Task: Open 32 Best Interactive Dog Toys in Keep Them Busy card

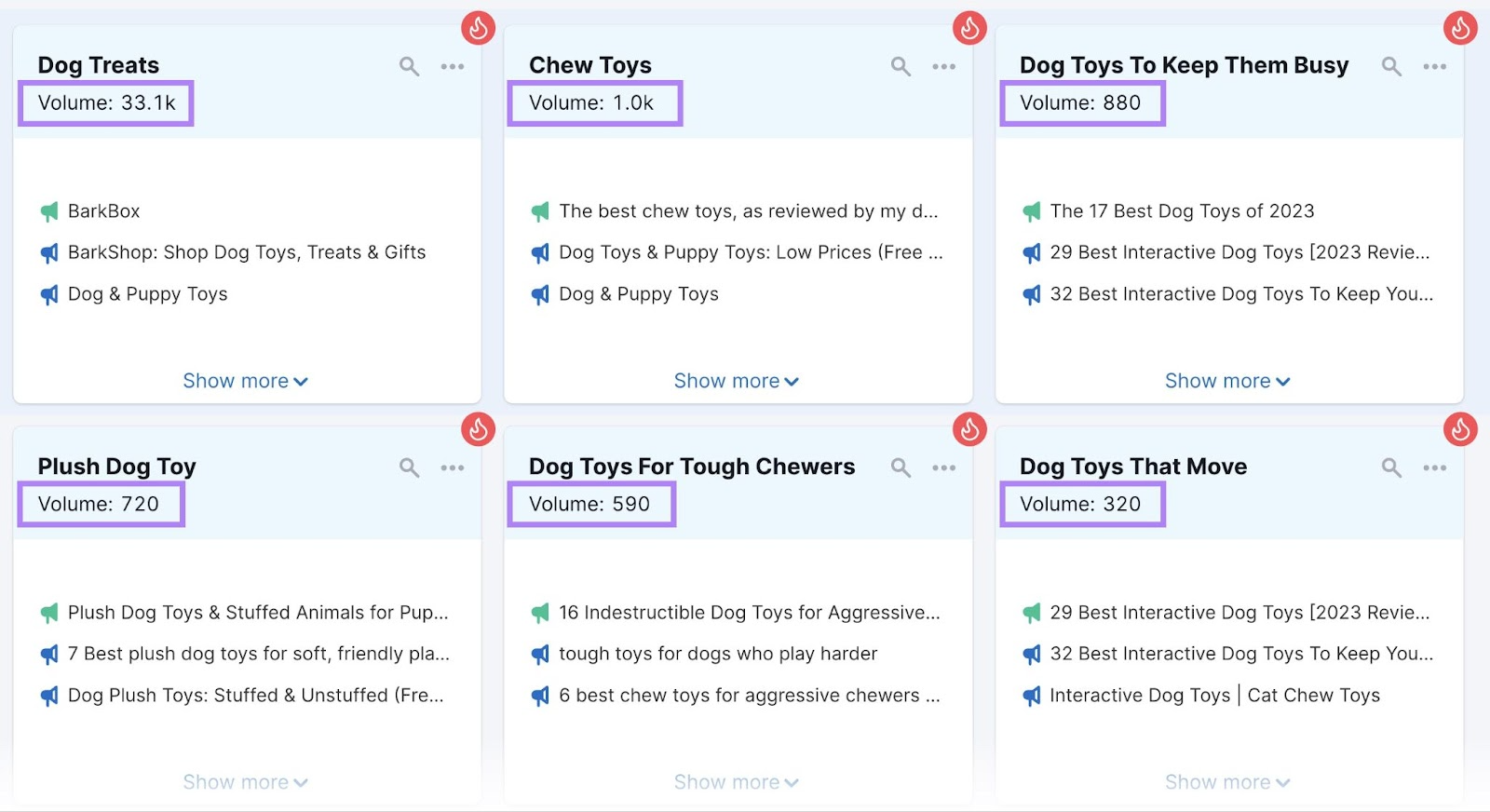Action: [1241, 294]
